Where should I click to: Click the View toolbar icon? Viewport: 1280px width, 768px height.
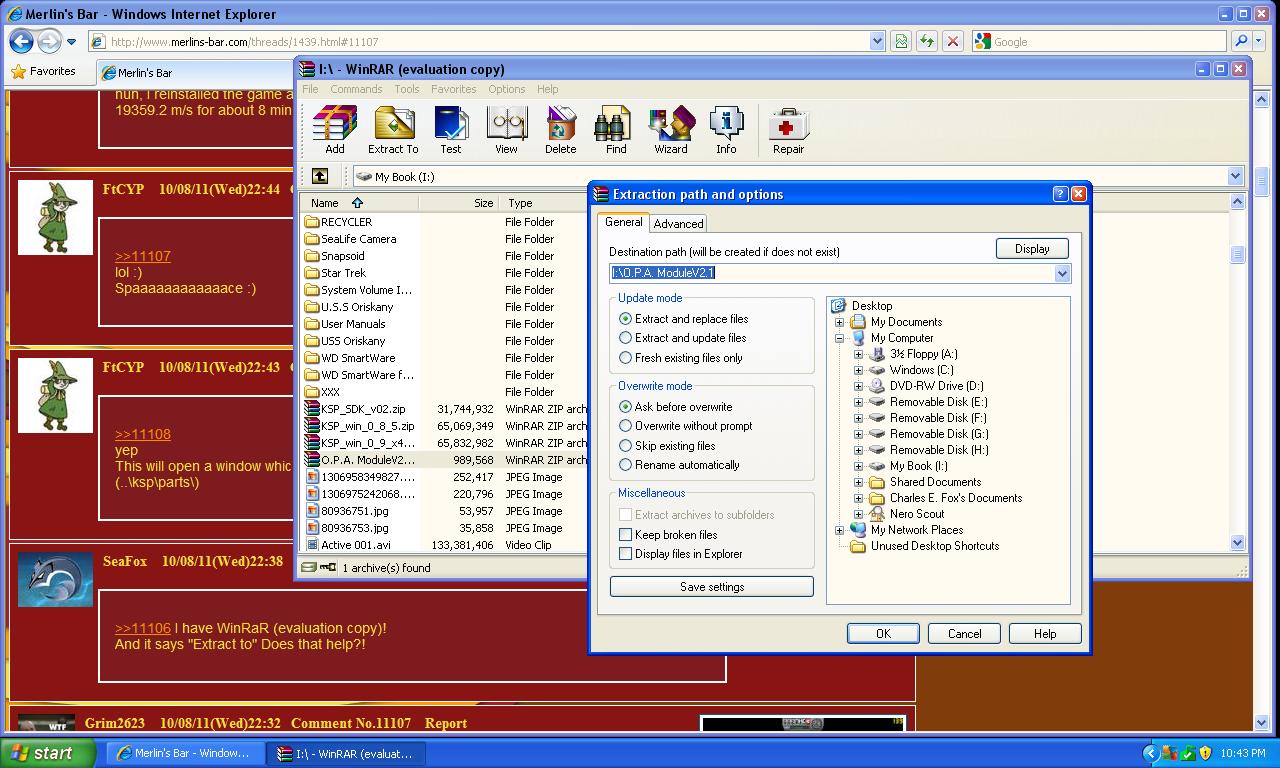coord(507,131)
